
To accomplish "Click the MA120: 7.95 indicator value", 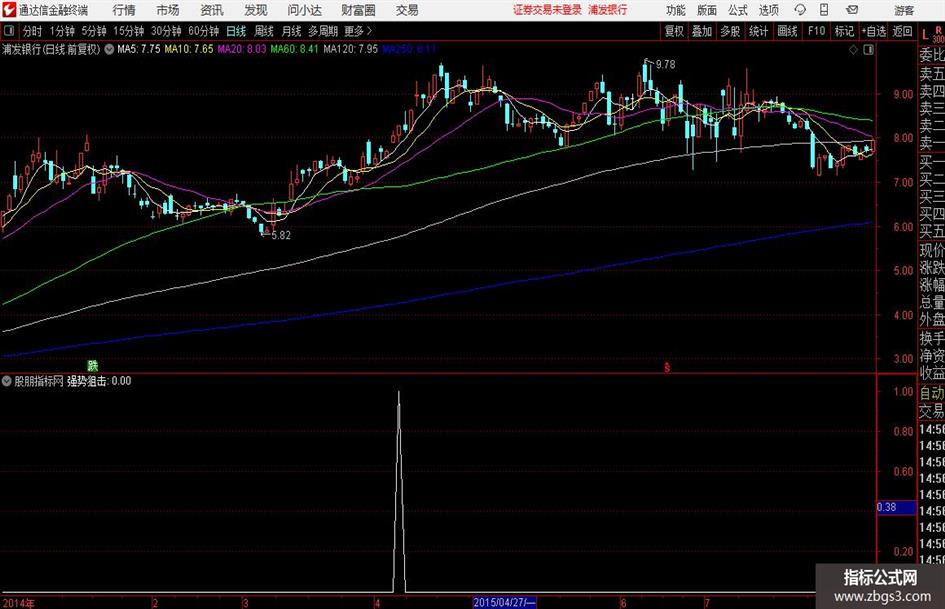I will pyautogui.click(x=351, y=49).
